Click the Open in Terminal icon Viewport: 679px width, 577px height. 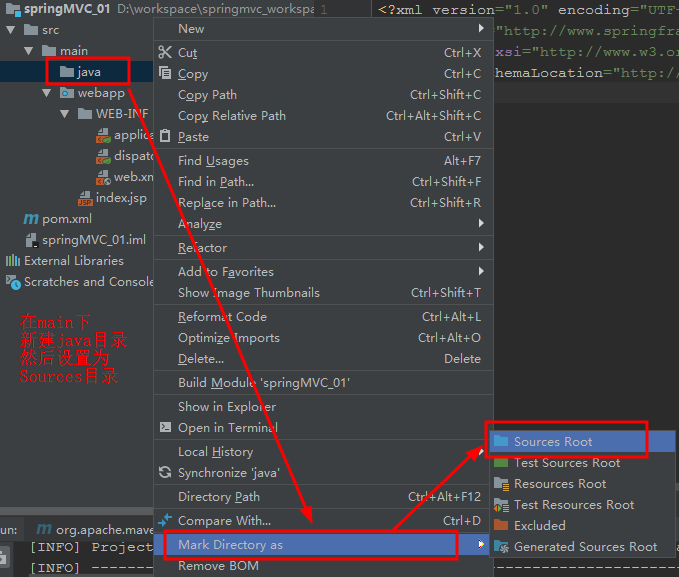[x=165, y=428]
